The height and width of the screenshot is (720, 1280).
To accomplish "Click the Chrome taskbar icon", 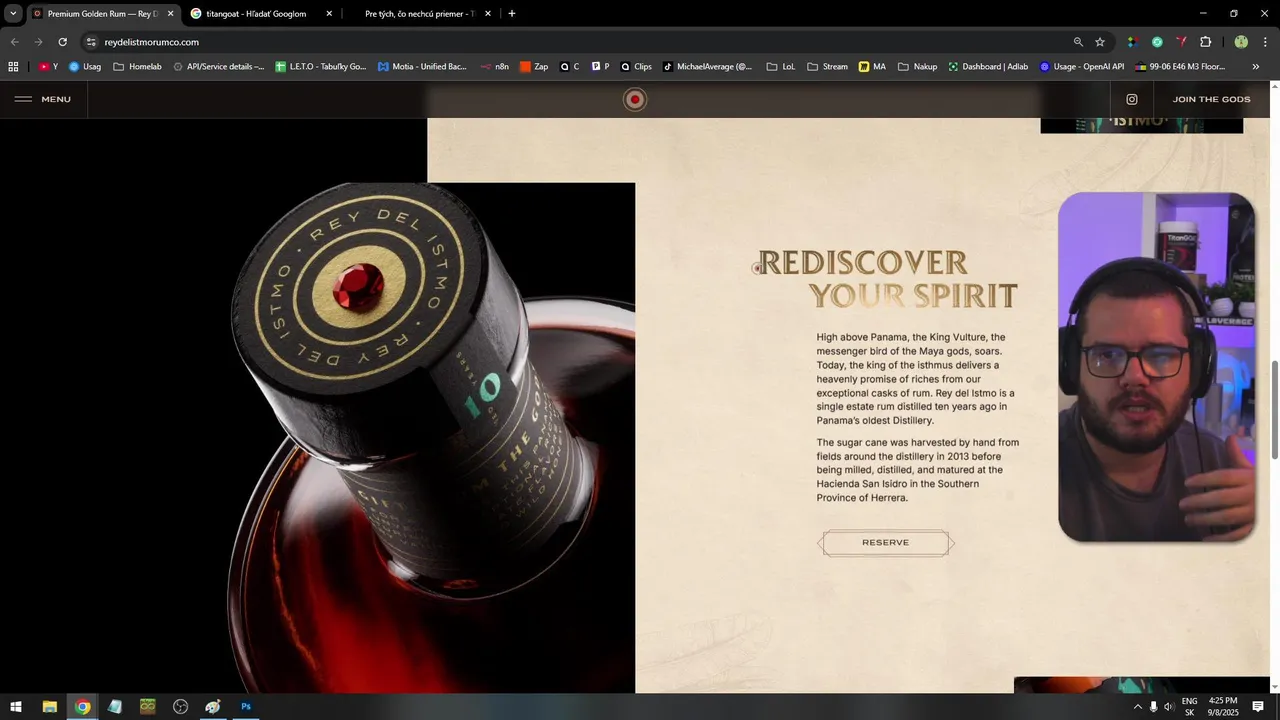I will (x=82, y=707).
